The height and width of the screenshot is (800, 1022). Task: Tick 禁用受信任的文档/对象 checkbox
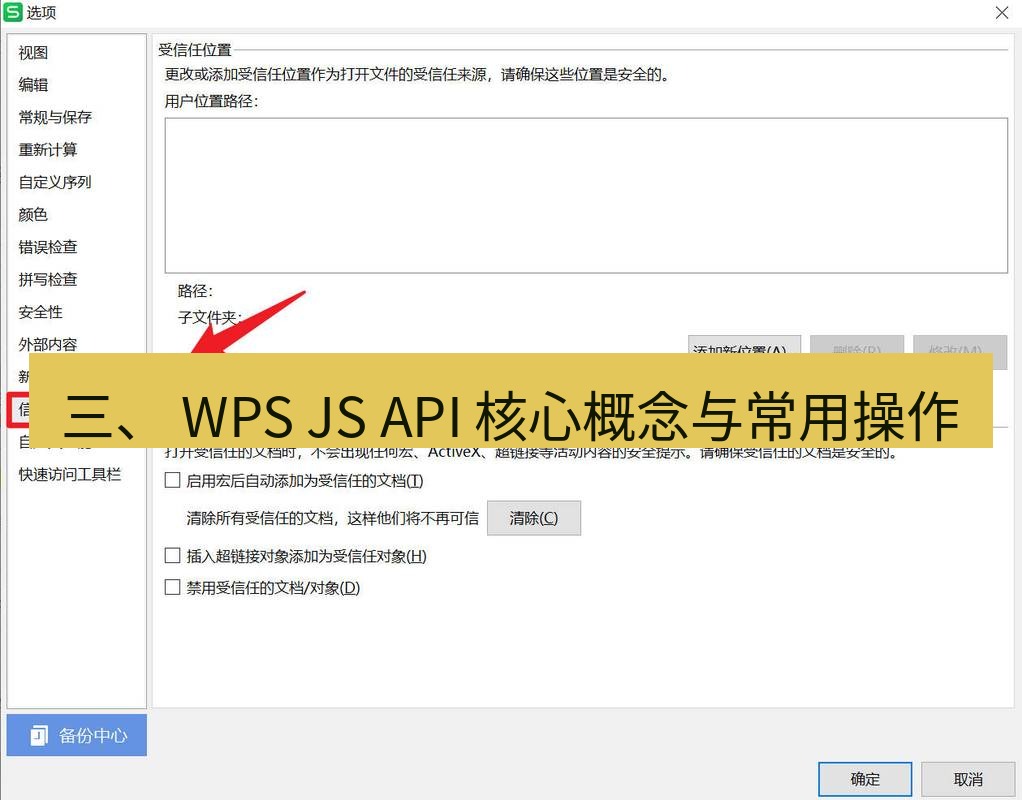(173, 587)
